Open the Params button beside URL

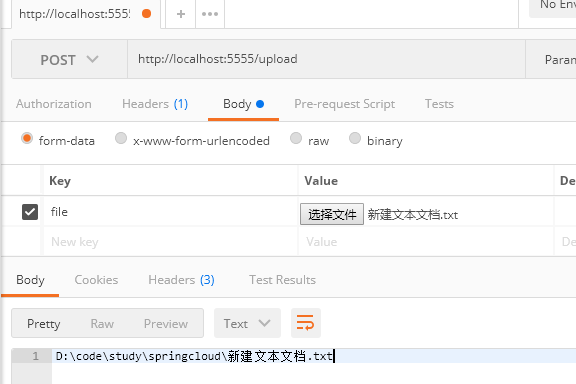pyautogui.click(x=551, y=60)
